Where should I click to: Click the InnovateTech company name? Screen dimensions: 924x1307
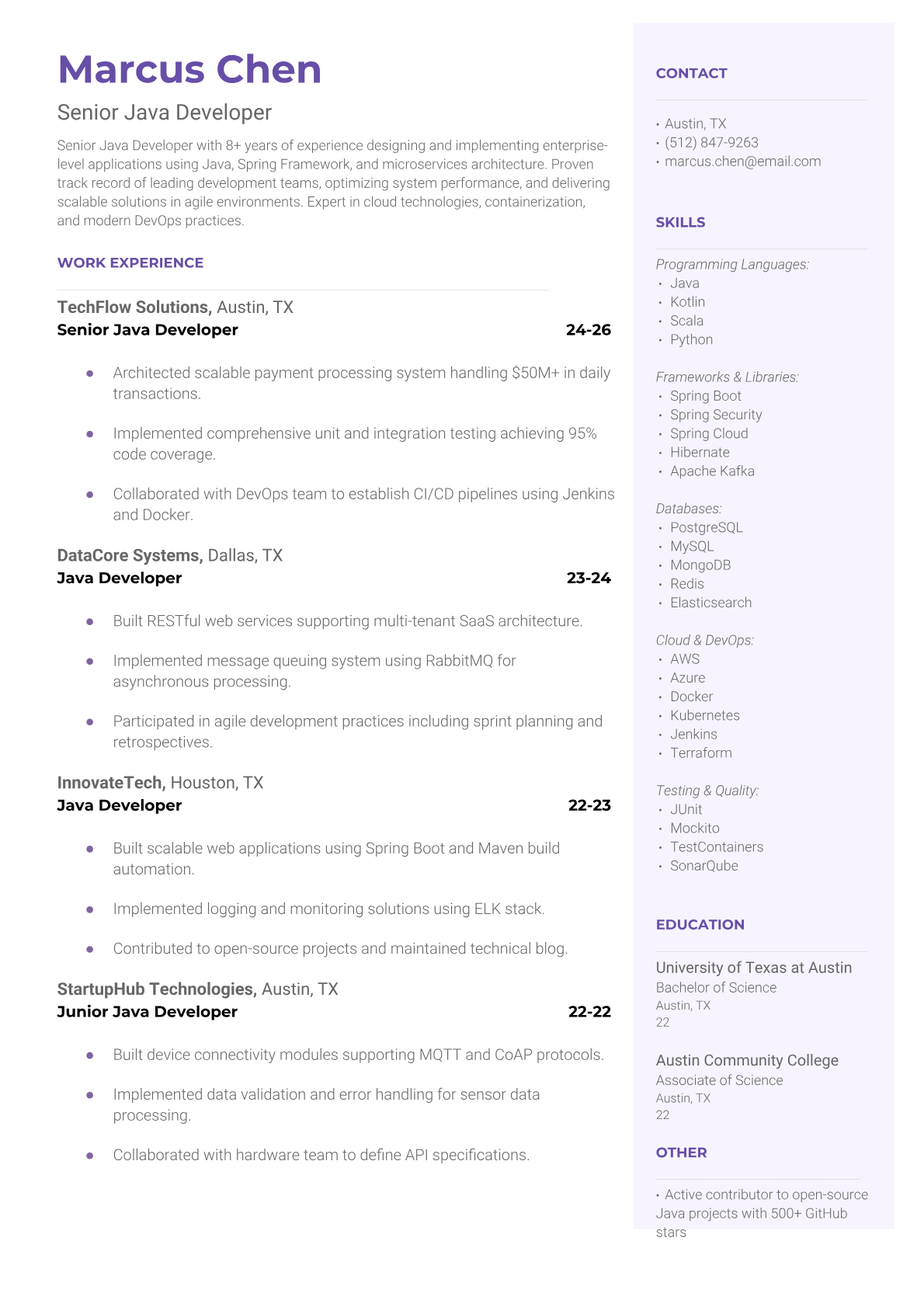point(111,783)
